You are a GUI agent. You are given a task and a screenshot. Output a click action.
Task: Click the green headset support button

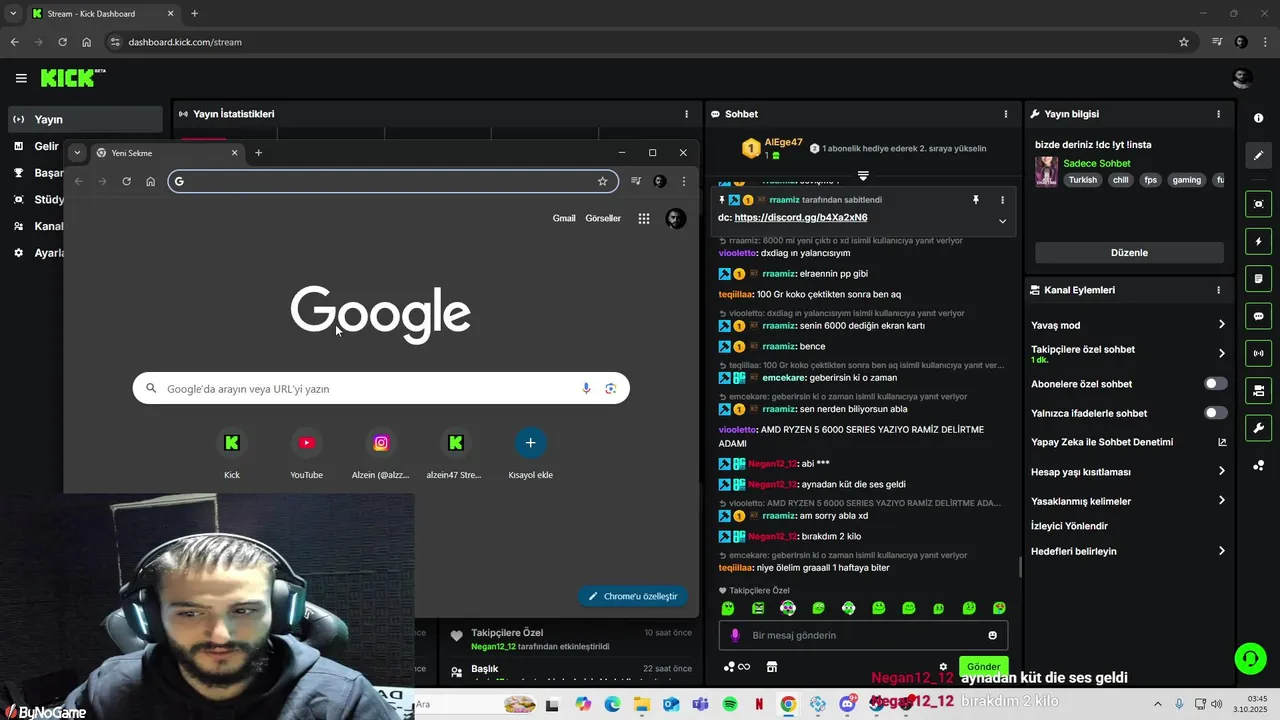[x=1250, y=658]
